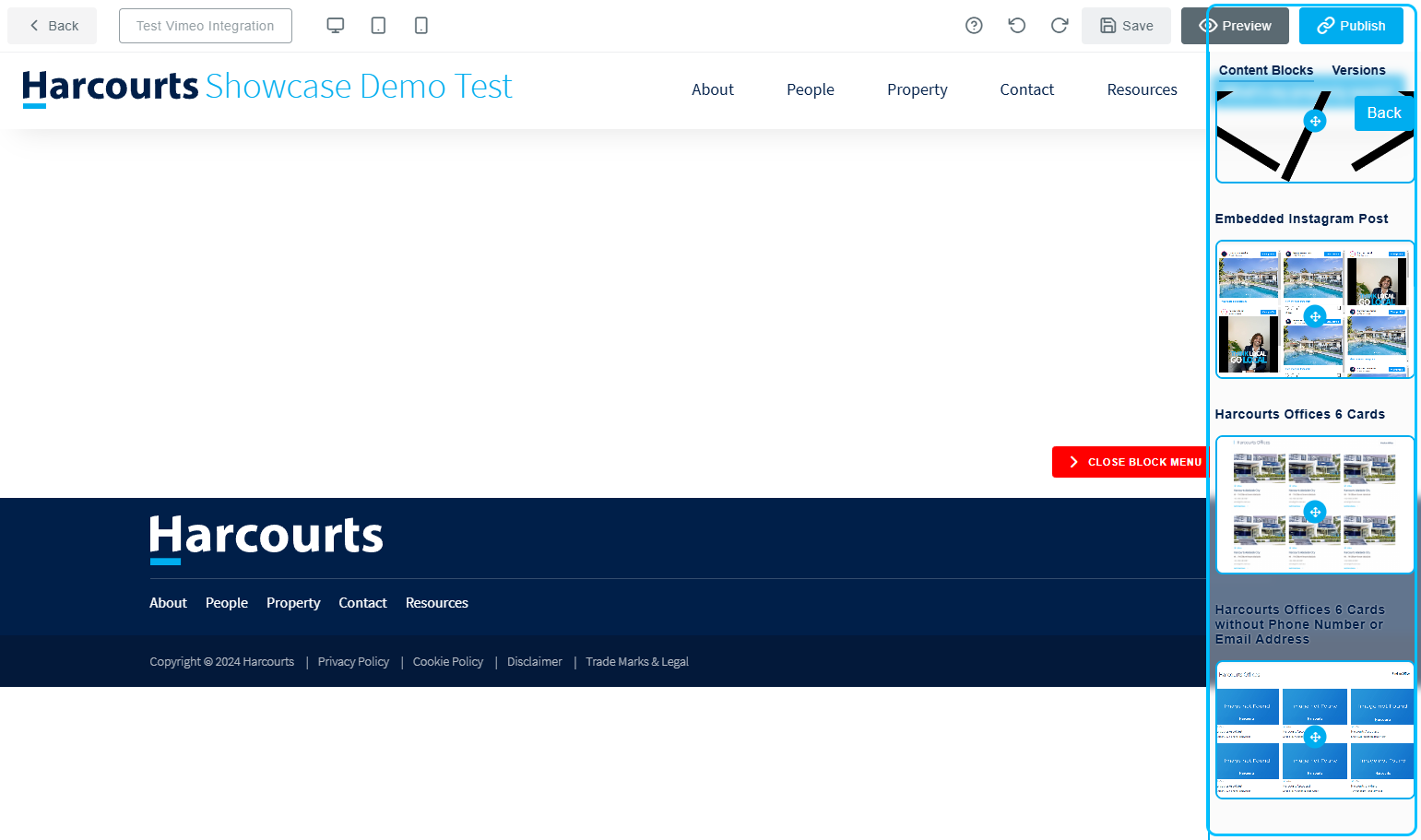The height and width of the screenshot is (840, 1421).
Task: Select the Content Blocks tab
Action: point(1266,70)
